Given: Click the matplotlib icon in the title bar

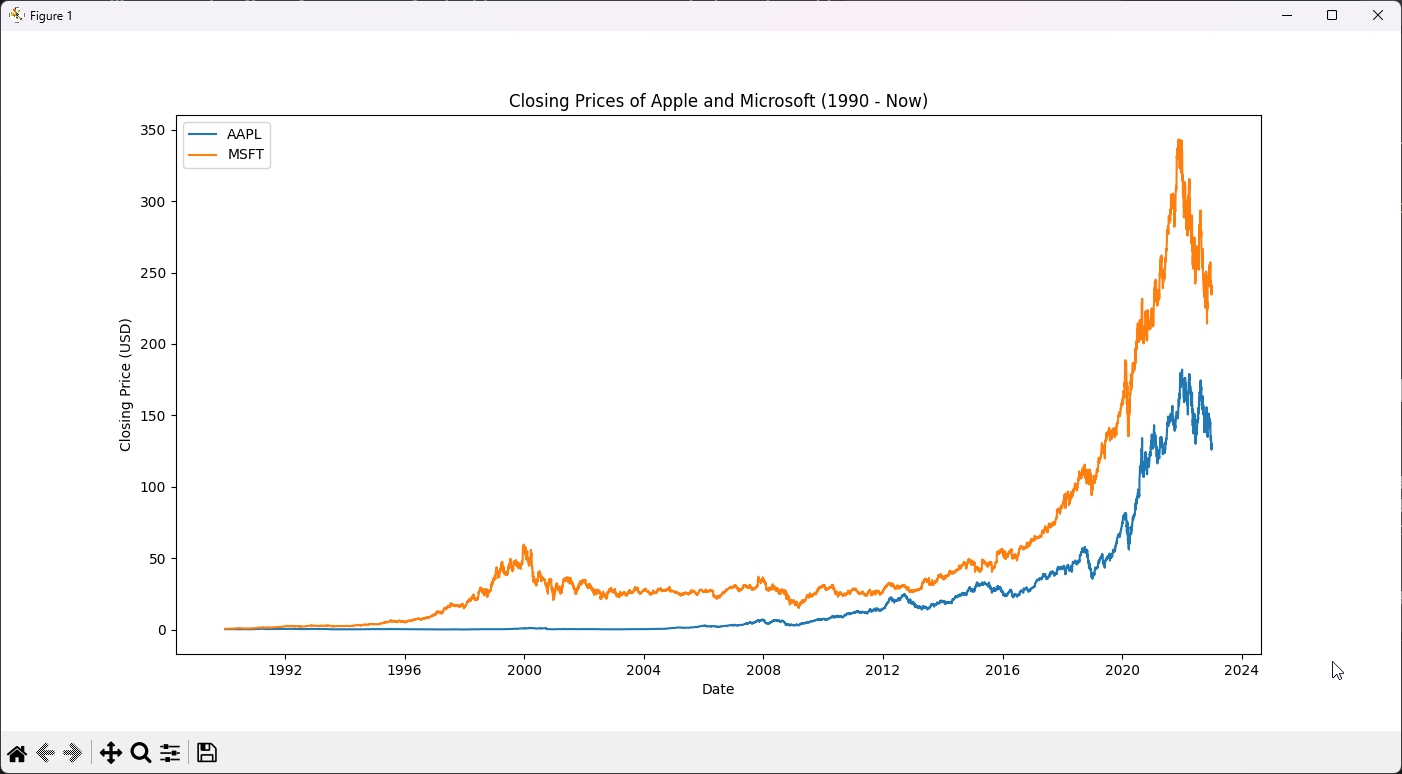Looking at the screenshot, I should pos(16,15).
